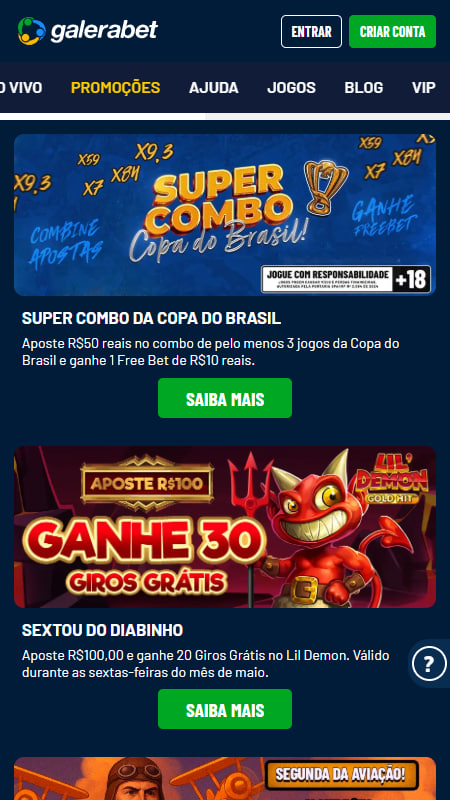The image size is (450, 800).
Task: Click the Aposte R$100 gold badge
Action: (x=147, y=483)
